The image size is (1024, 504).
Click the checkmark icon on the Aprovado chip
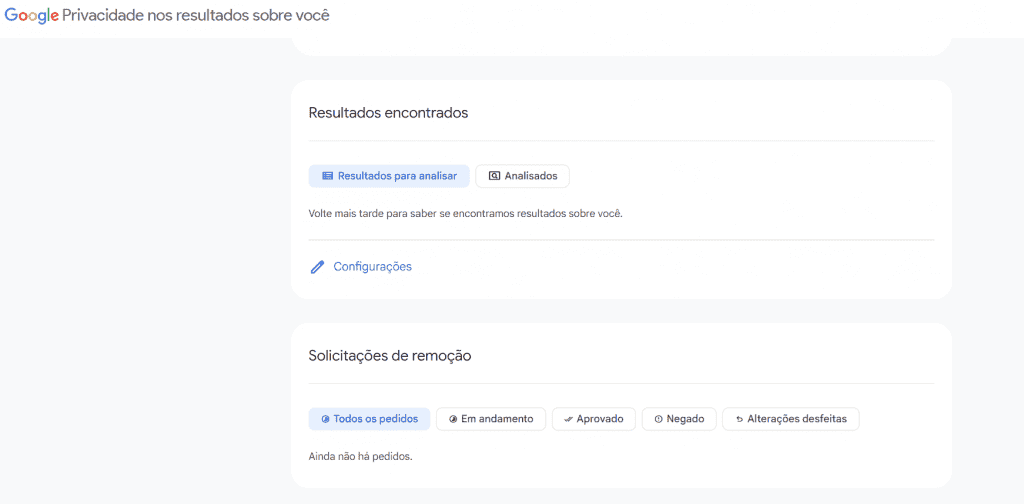pyautogui.click(x=568, y=419)
